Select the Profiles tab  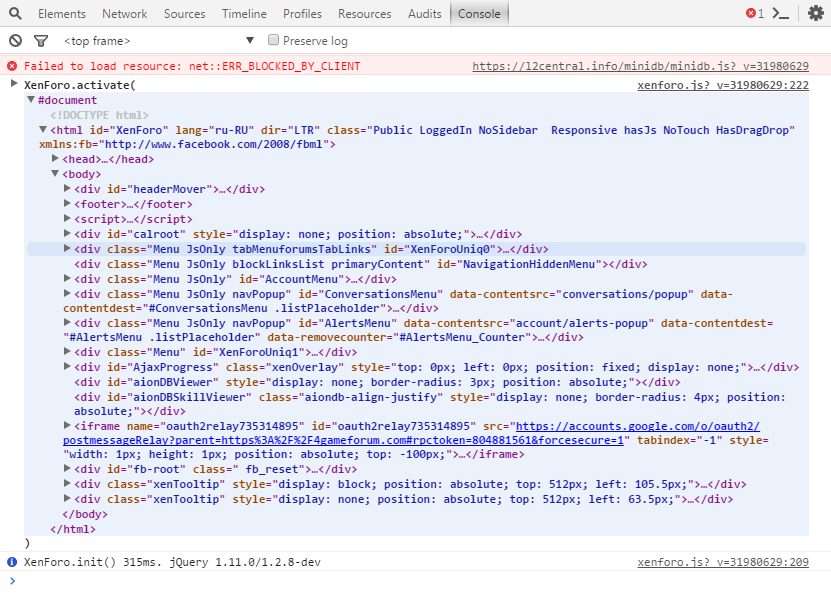click(x=302, y=14)
